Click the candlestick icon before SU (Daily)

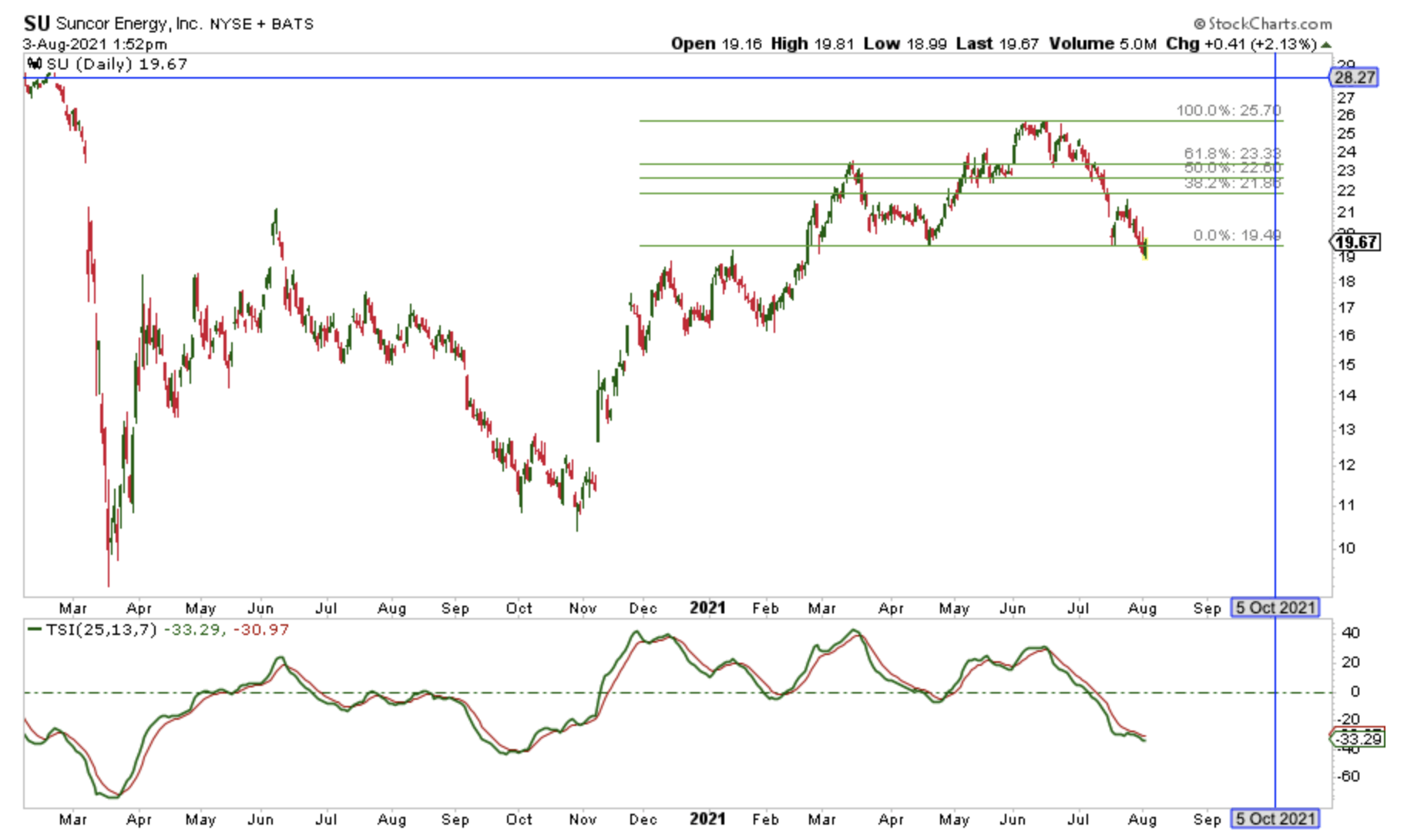pos(32,65)
